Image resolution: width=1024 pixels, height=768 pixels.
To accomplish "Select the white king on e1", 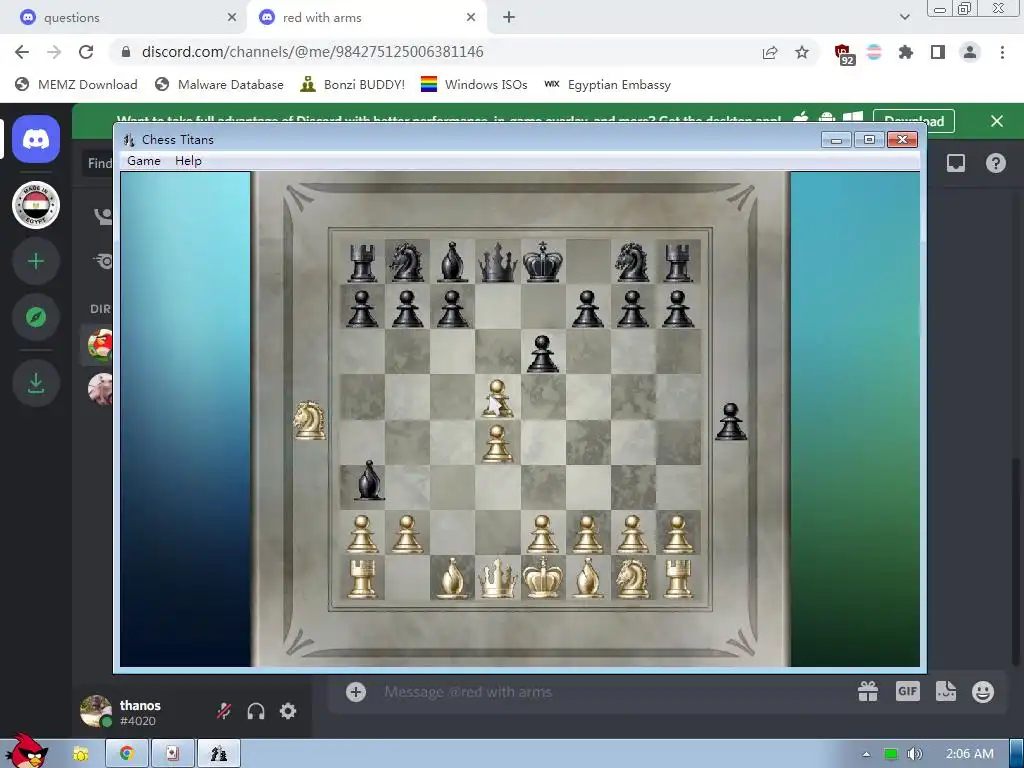I will coord(543,577).
